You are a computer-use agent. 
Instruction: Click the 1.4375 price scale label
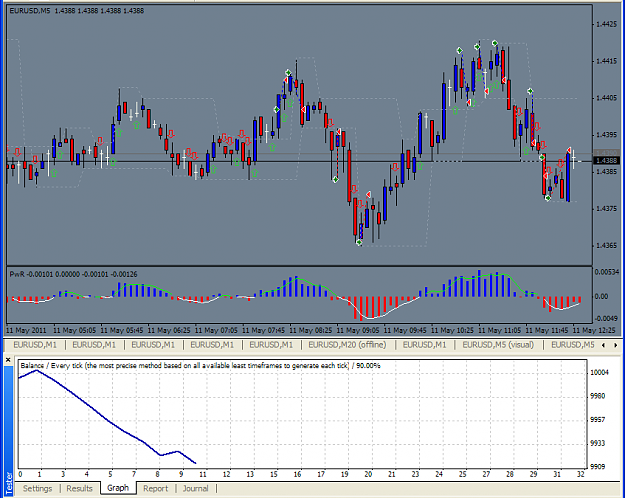[606, 209]
